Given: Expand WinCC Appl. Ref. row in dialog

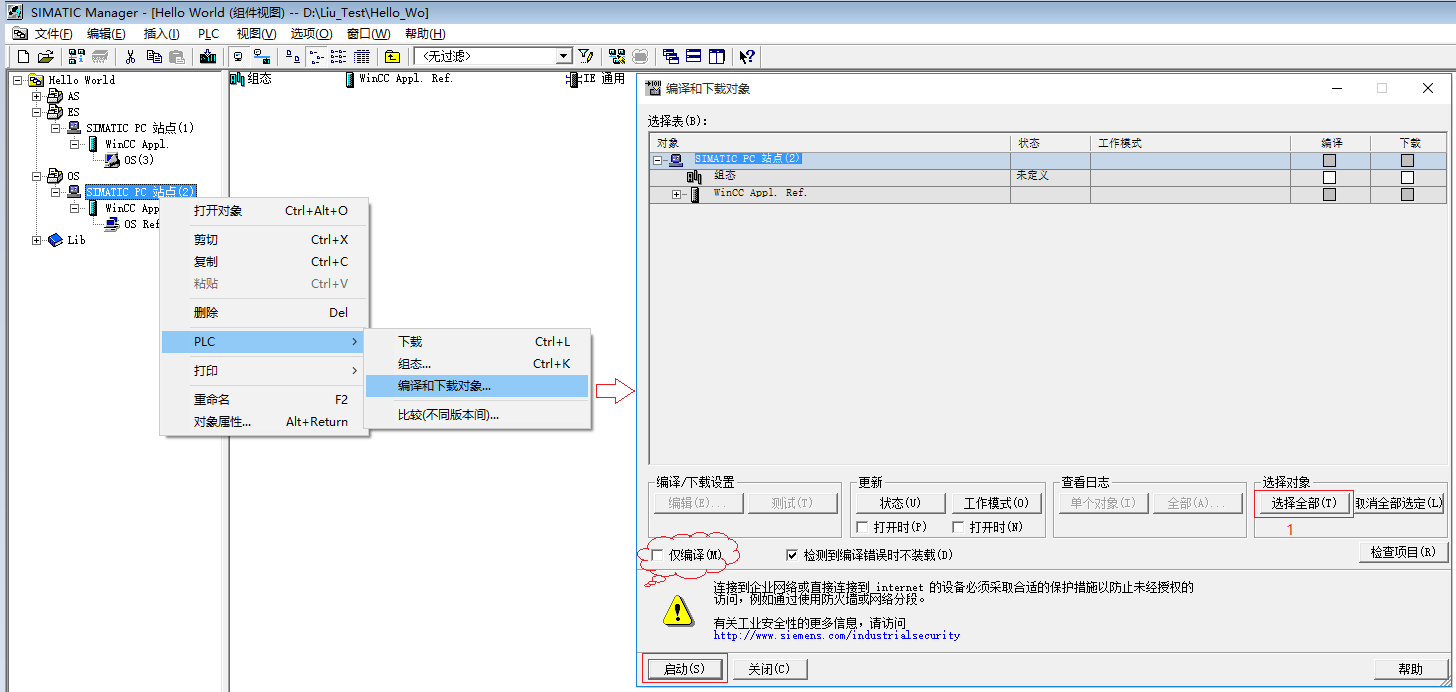Looking at the screenshot, I should point(677,194).
